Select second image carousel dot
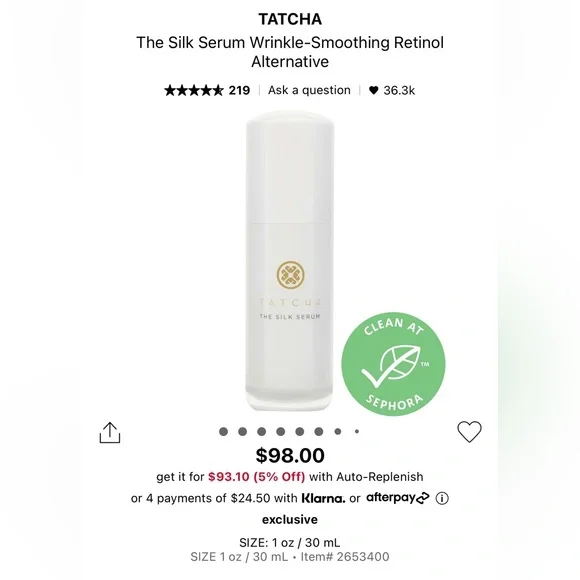Image resolution: width=580 pixels, height=580 pixels. tap(243, 431)
